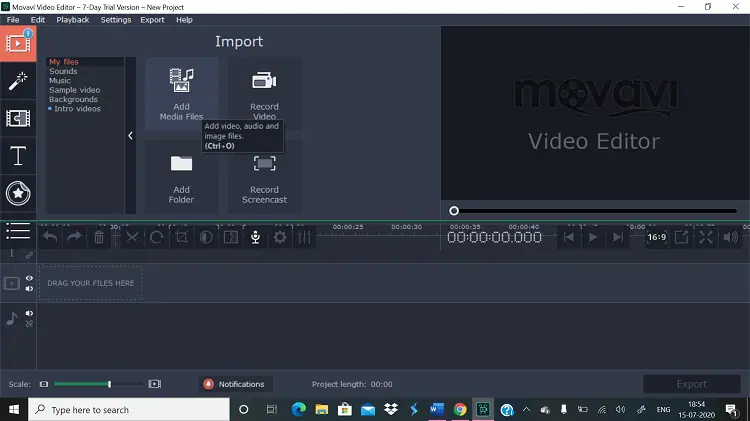Select Backgrounds category
Image resolution: width=750 pixels, height=421 pixels.
(73, 99)
